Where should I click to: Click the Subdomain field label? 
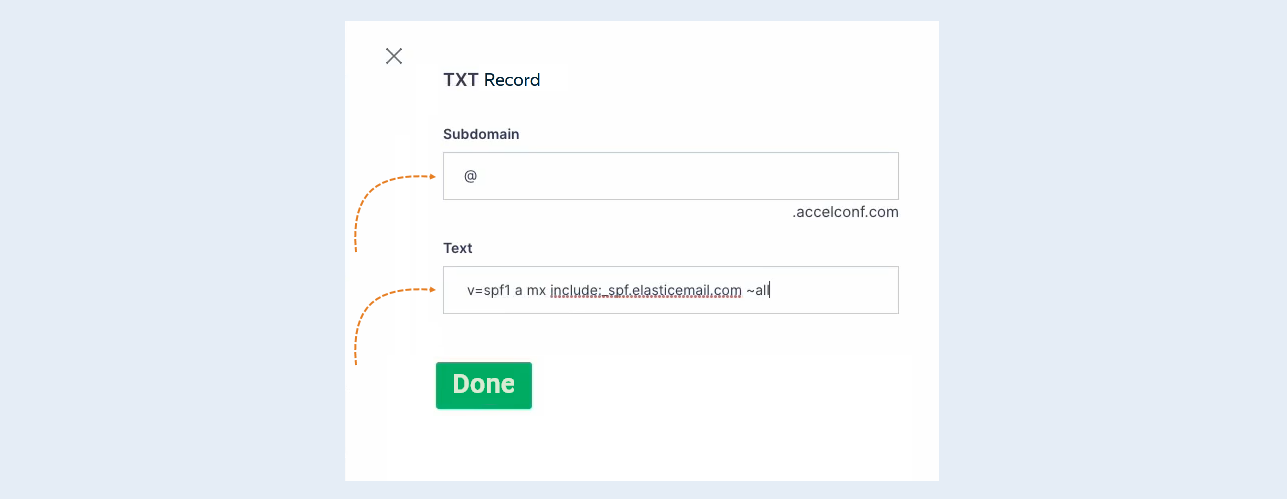pos(481,134)
